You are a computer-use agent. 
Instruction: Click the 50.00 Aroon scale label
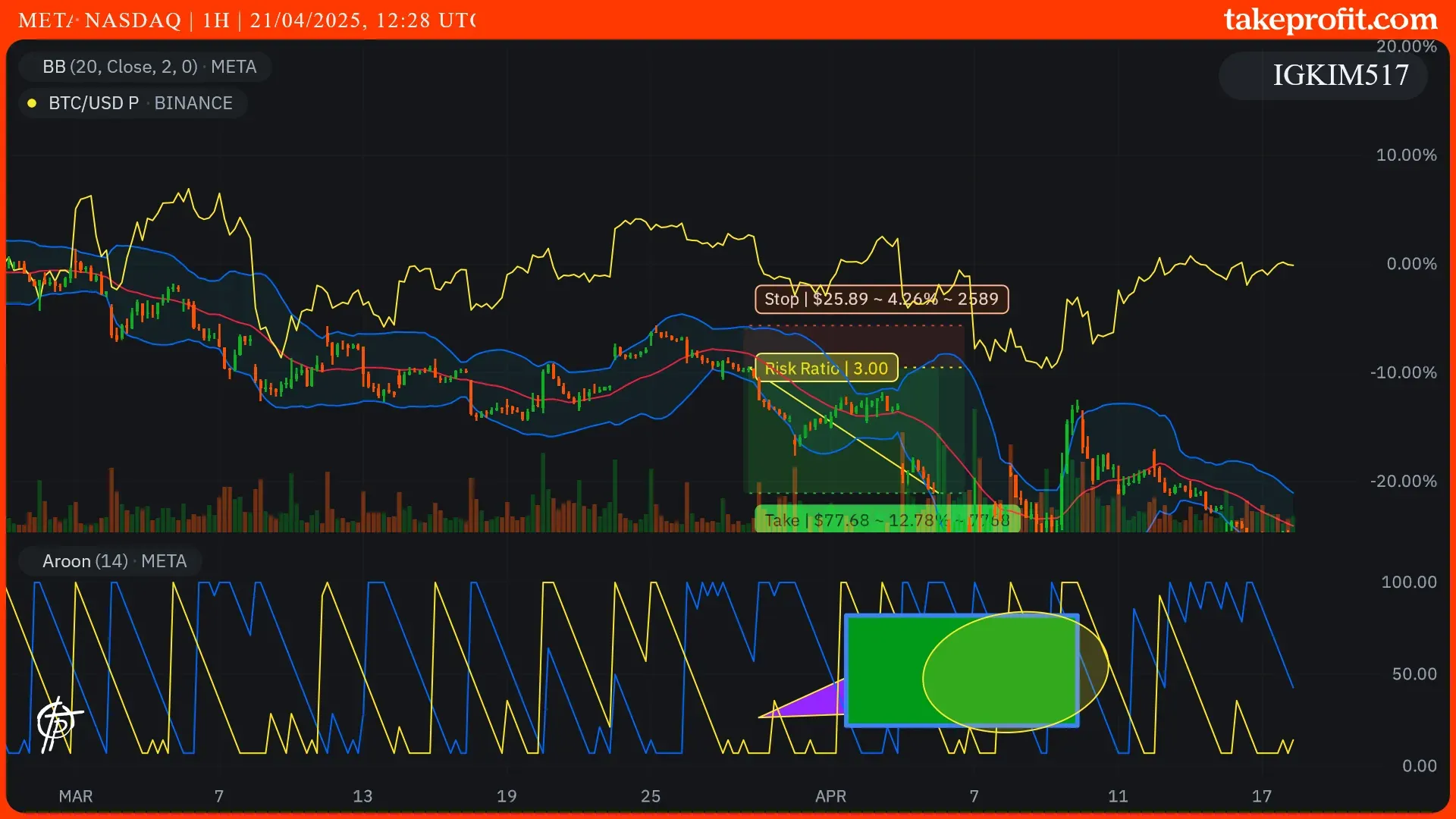click(x=1414, y=674)
